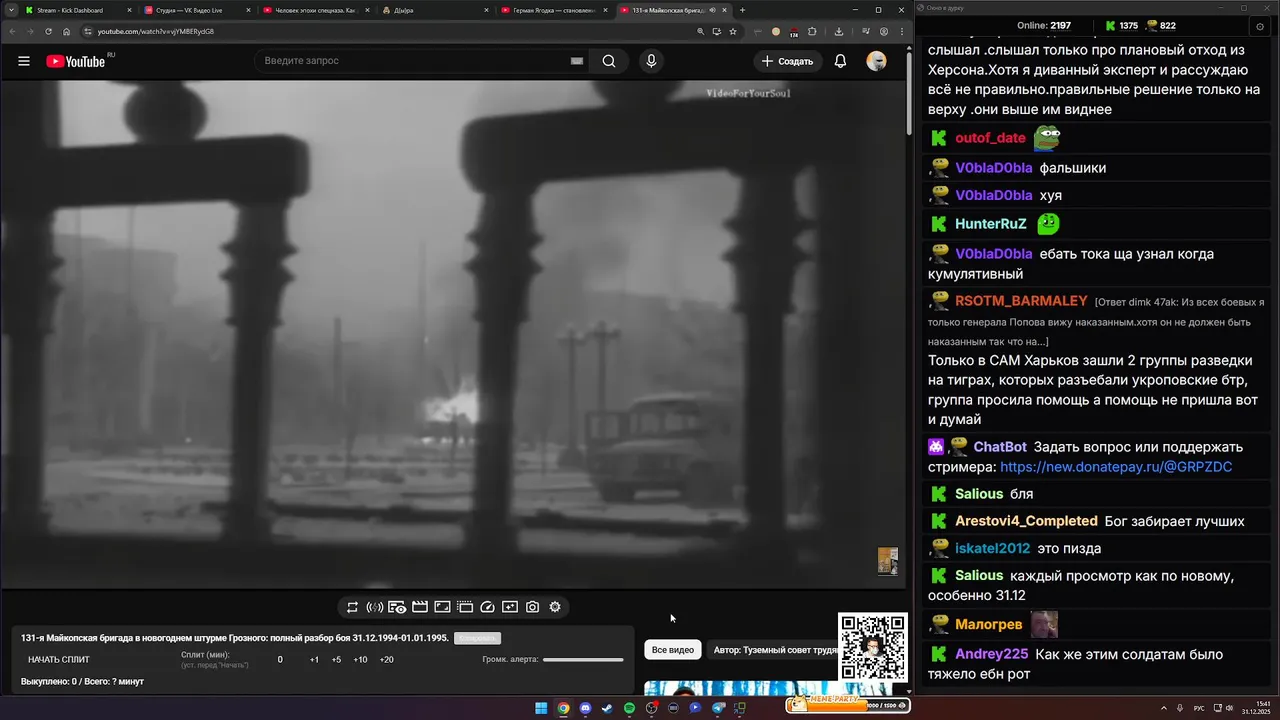1280x720 pixels.
Task: Open Windows Start menu
Action: click(541, 708)
